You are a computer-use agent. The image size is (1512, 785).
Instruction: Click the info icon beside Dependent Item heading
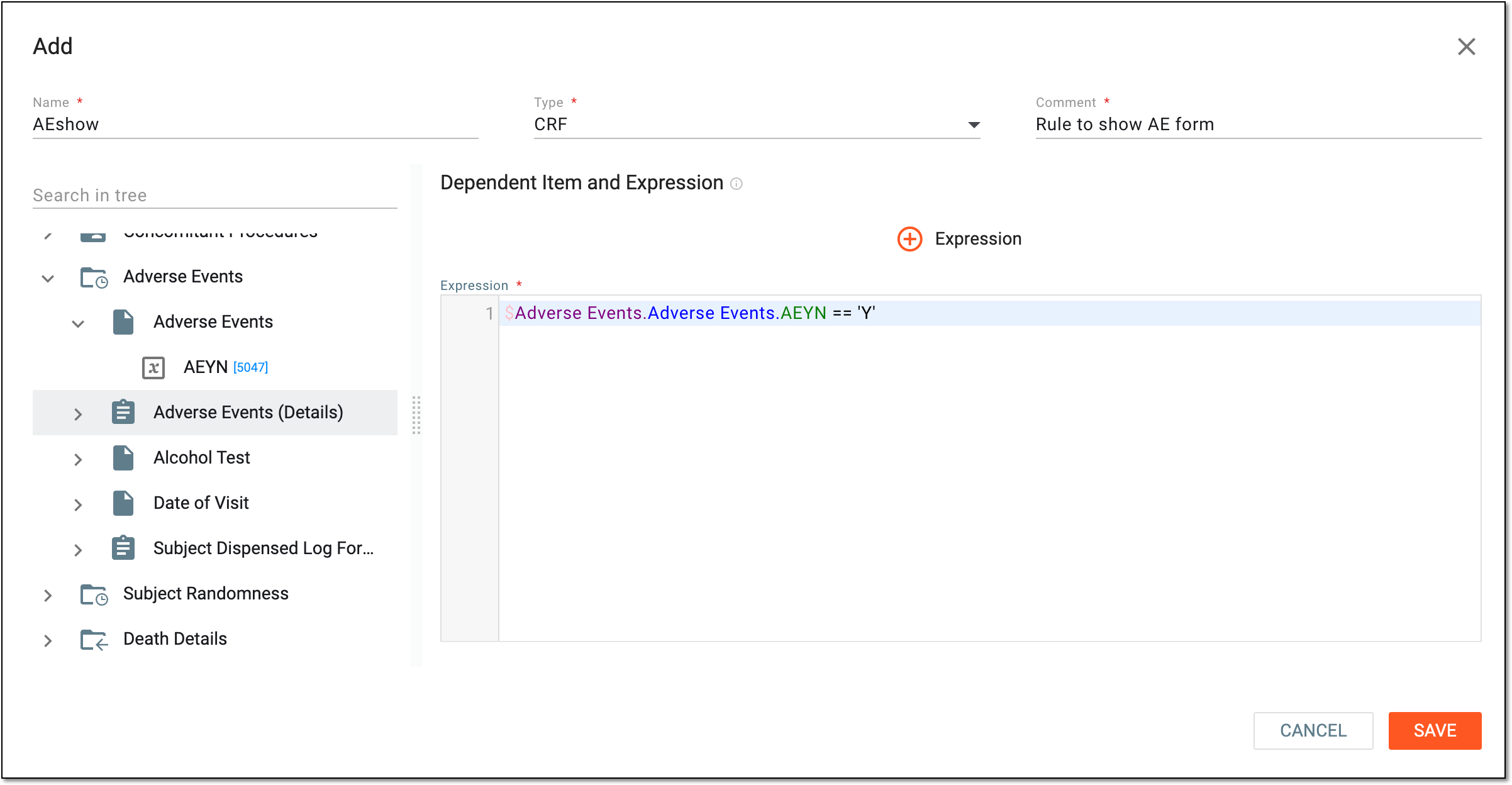click(x=737, y=184)
